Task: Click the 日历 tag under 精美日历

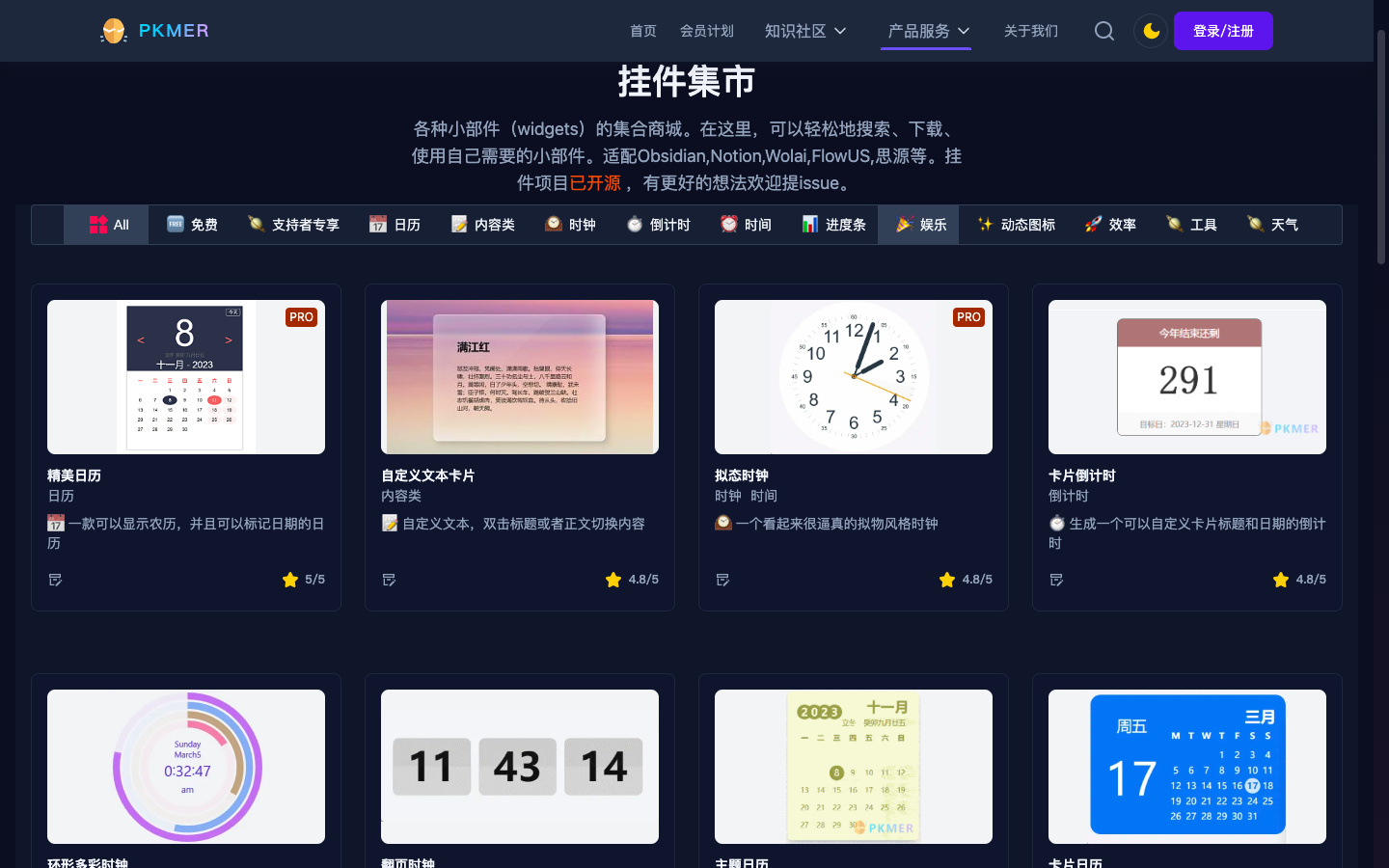Action: [61, 496]
